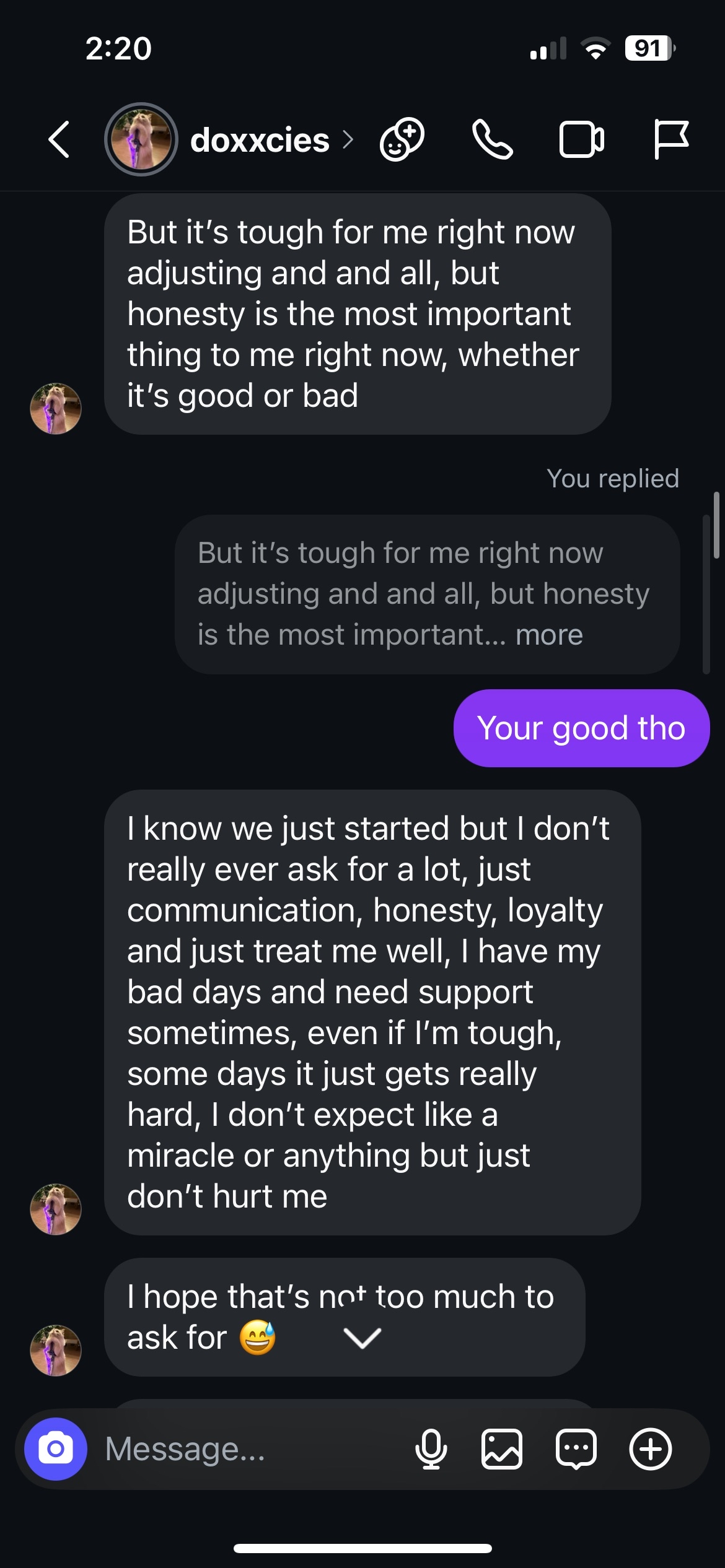
Task: Open the quick replies chat bubble icon
Action: [x=576, y=1449]
